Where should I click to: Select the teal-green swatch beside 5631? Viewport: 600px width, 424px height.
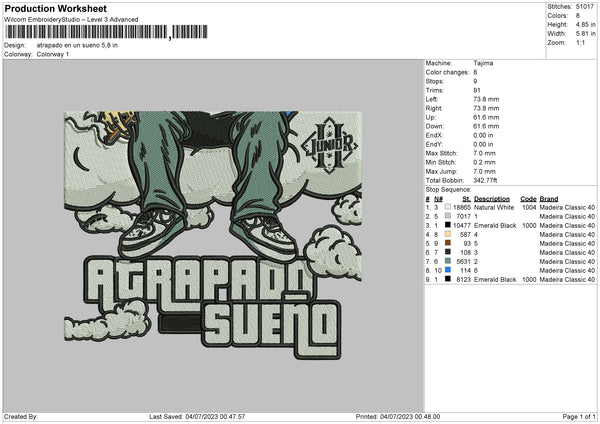448,261
